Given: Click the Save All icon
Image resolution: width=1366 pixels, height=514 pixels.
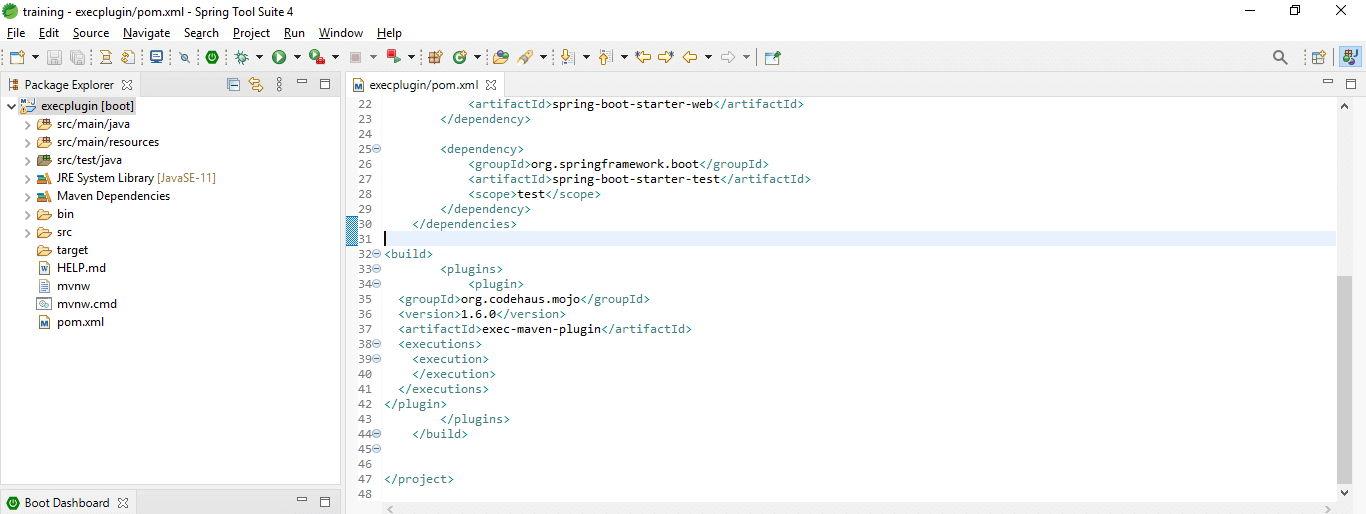Looking at the screenshot, I should tap(77, 58).
